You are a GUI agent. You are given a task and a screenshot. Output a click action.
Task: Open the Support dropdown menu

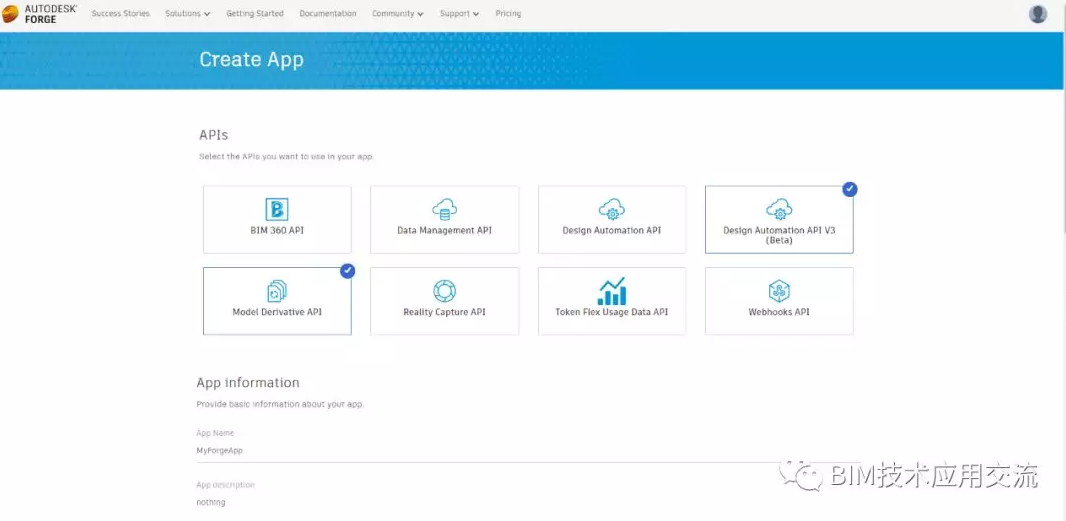pyautogui.click(x=459, y=14)
